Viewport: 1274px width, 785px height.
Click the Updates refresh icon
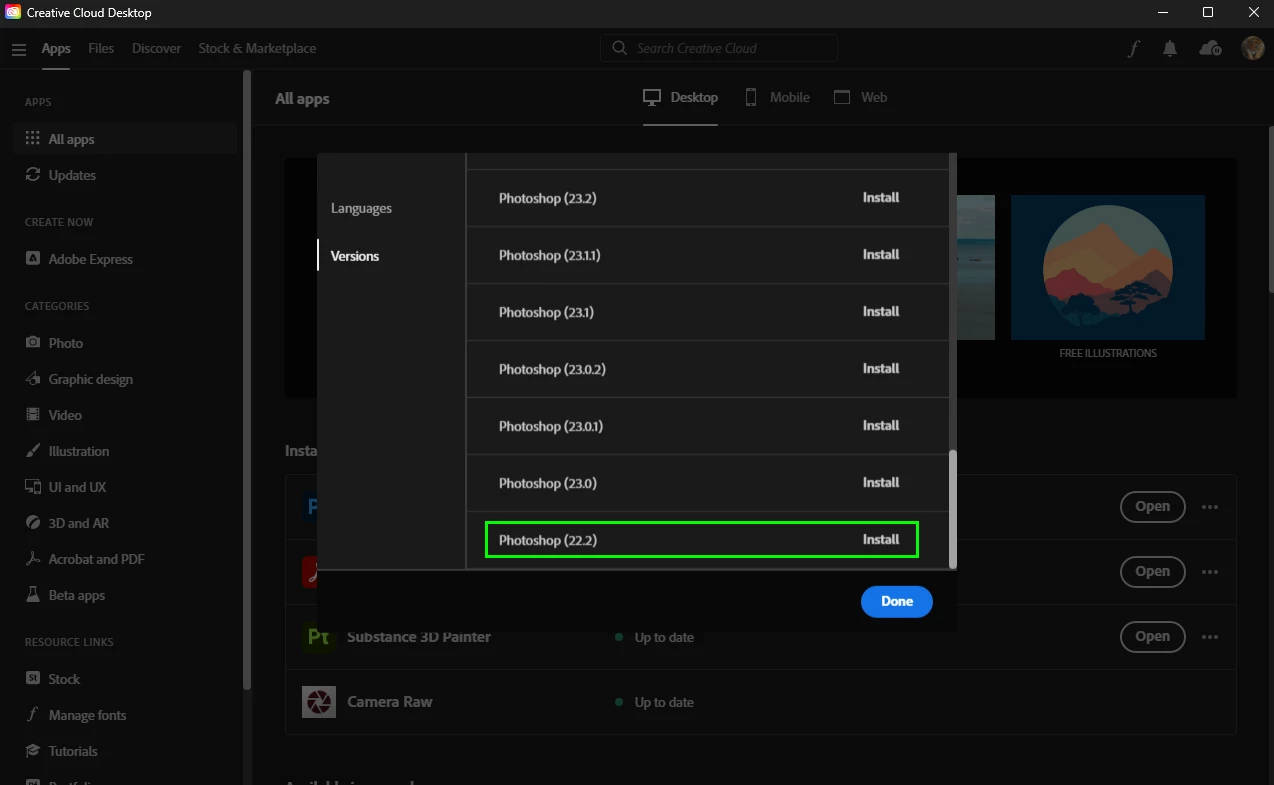(x=32, y=175)
